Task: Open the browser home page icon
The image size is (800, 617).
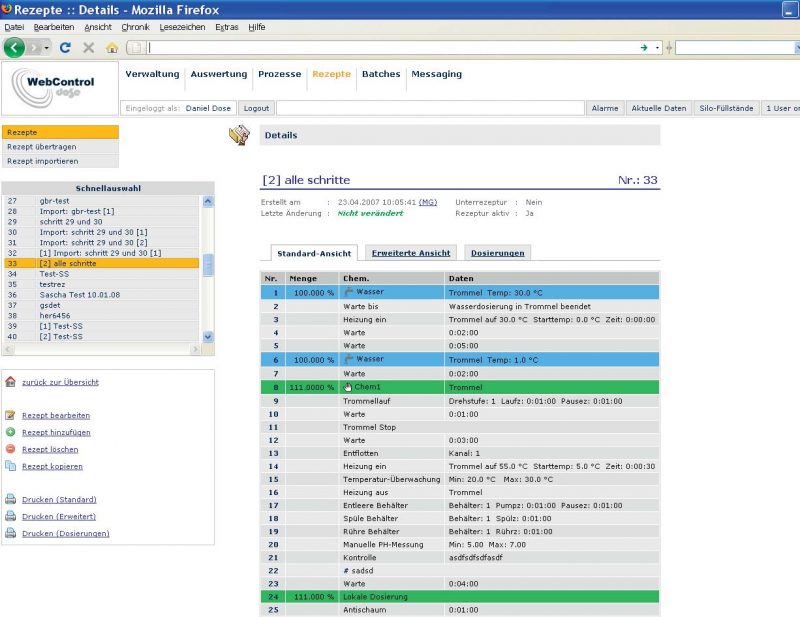Action: coord(112,48)
